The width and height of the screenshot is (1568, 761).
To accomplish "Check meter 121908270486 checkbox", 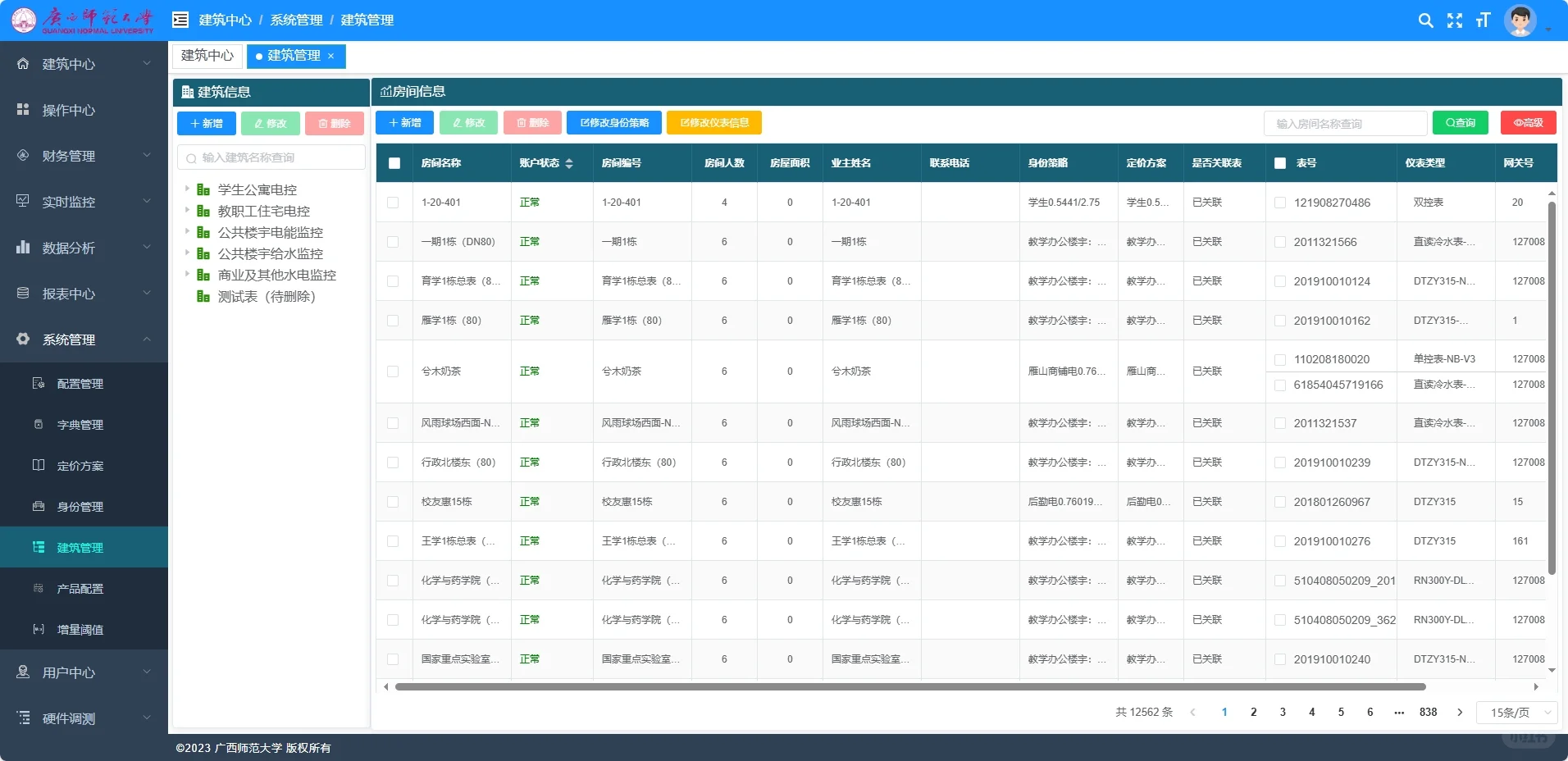I will pyautogui.click(x=1280, y=203).
